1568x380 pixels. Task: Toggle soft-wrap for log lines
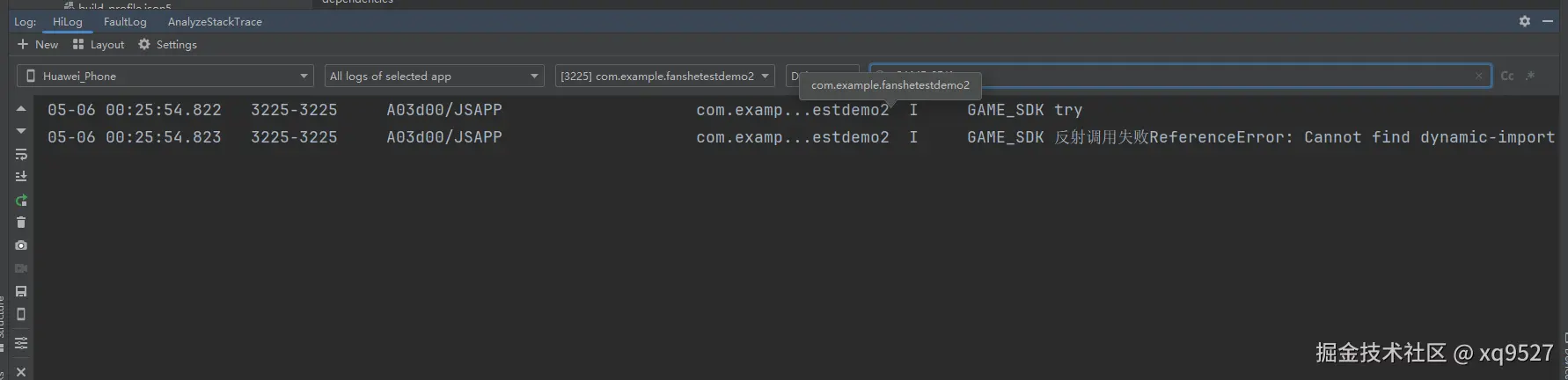(21, 154)
